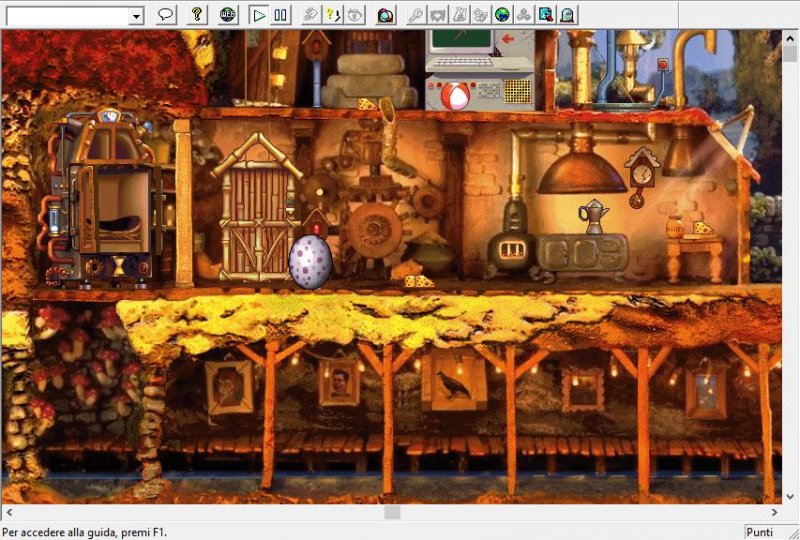The image size is (800, 540).
Task: Expand the creature selection dropdown arrow
Action: [x=136, y=16]
